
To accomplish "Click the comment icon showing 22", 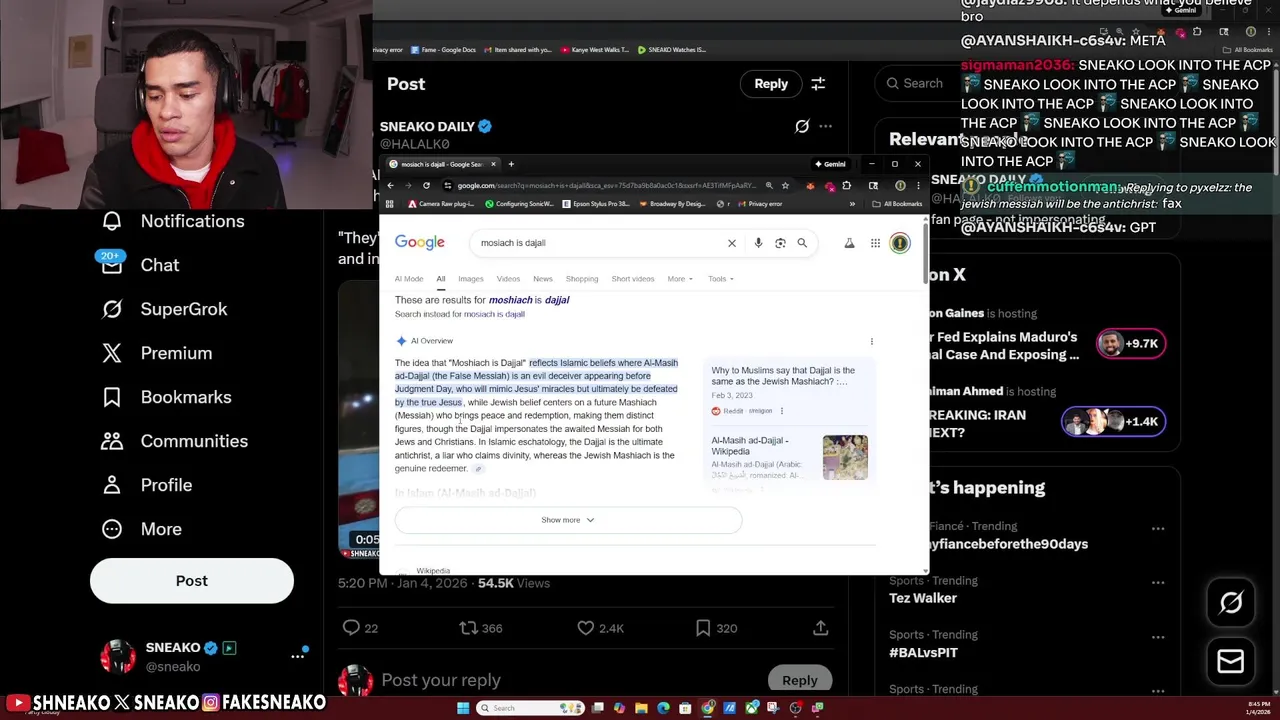I will click(x=351, y=628).
